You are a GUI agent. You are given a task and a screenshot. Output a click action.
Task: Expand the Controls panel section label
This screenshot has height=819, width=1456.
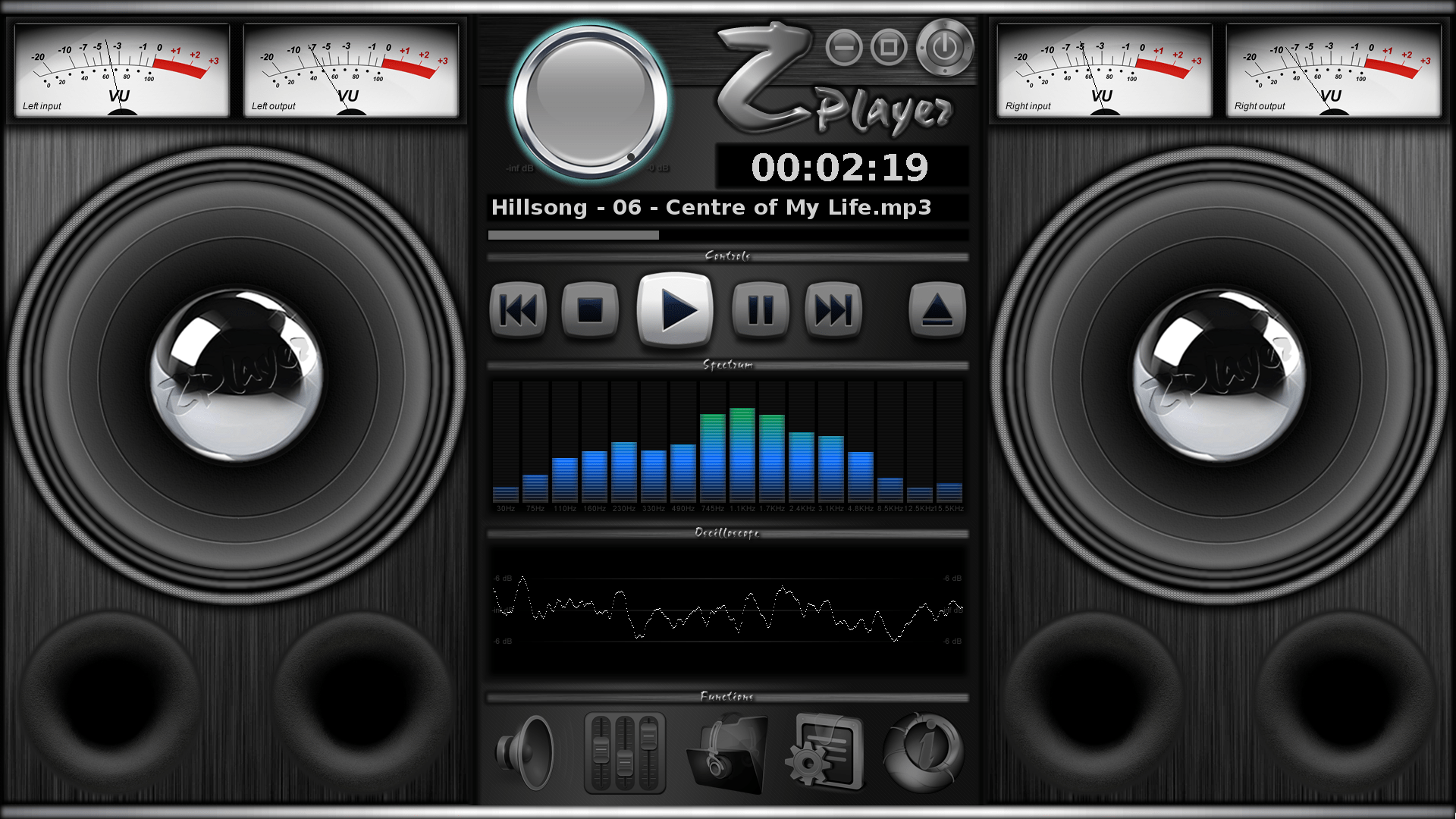click(x=727, y=256)
